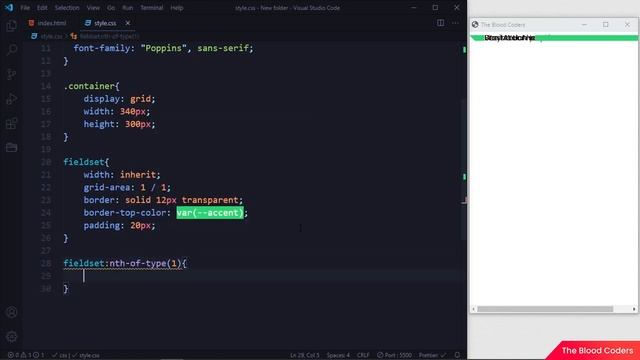Open the Search view in the activity bar

tap(11, 50)
